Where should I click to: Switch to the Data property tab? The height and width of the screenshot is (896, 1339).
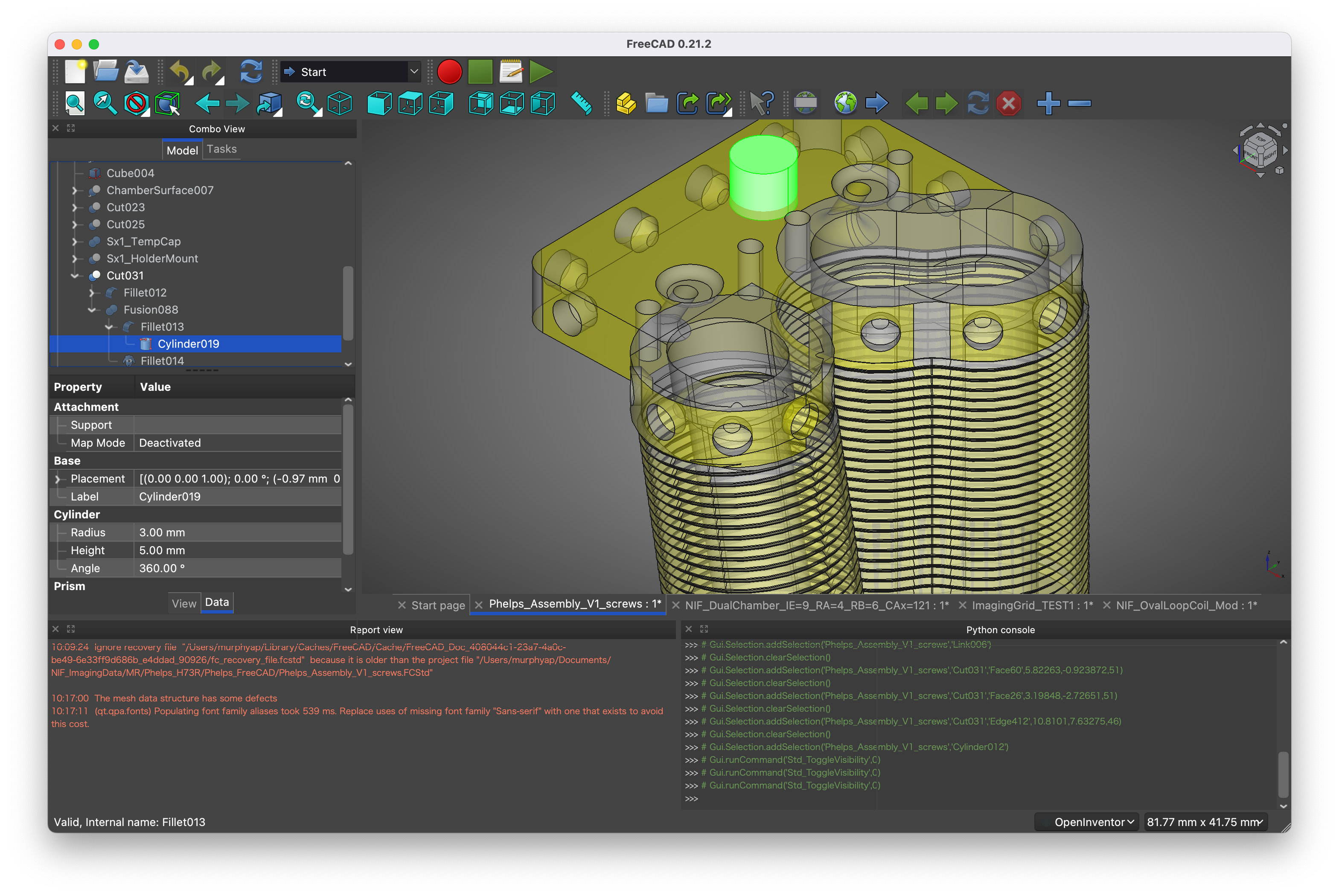(x=217, y=602)
